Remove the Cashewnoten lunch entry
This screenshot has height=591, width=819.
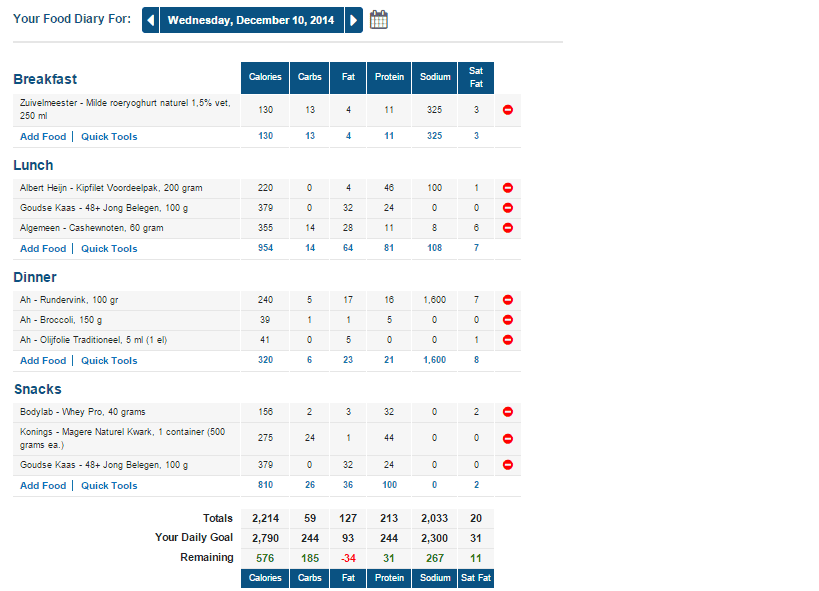[508, 228]
